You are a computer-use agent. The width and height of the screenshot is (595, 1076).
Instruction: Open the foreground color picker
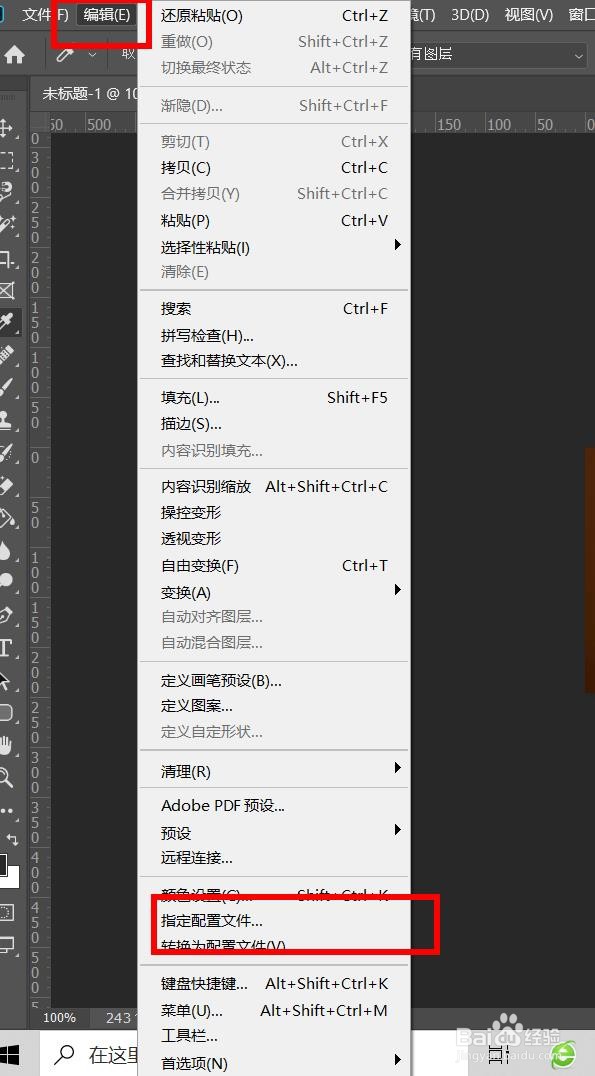tap(3, 866)
